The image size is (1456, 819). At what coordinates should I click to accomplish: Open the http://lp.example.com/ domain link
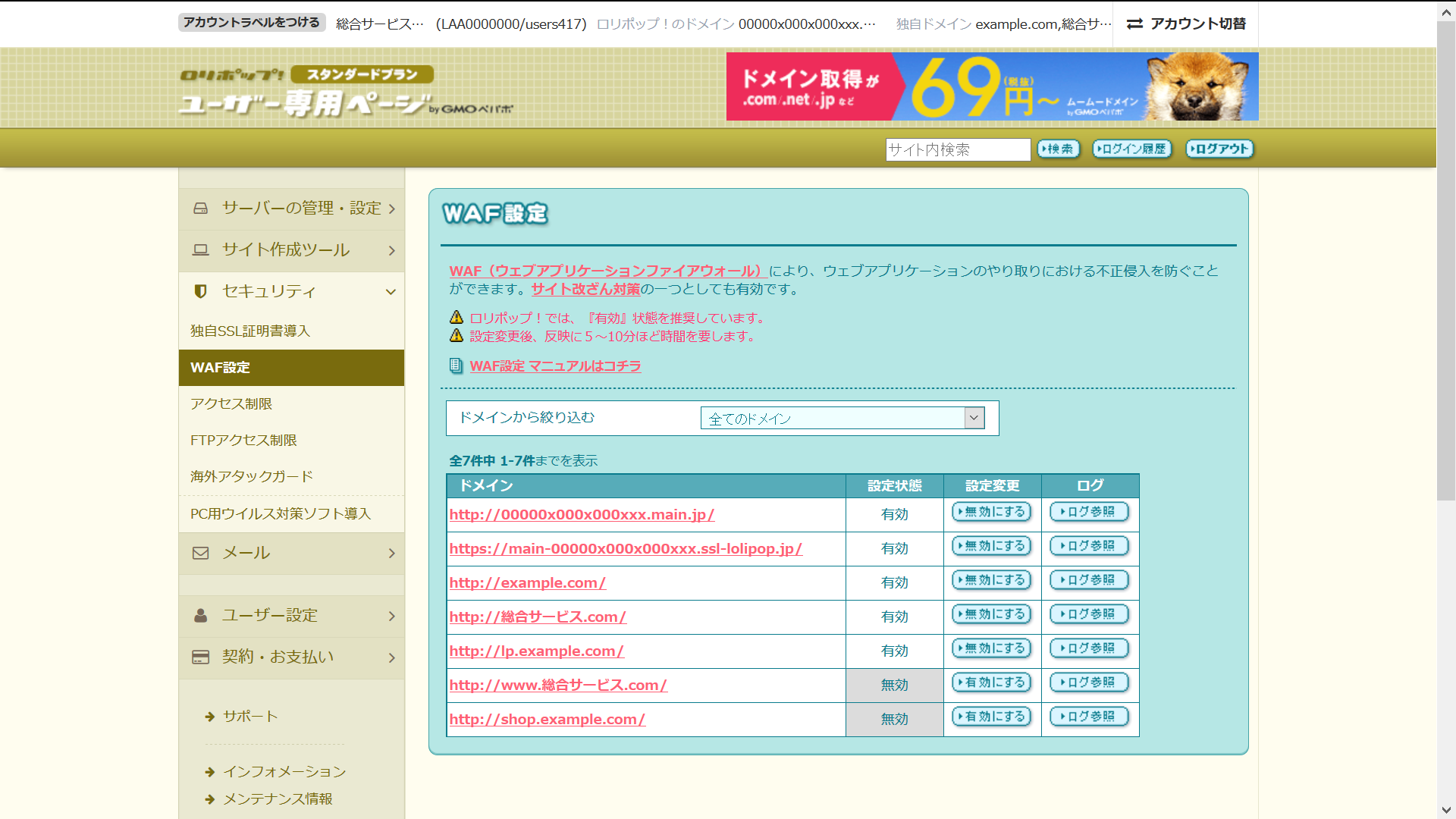(536, 651)
